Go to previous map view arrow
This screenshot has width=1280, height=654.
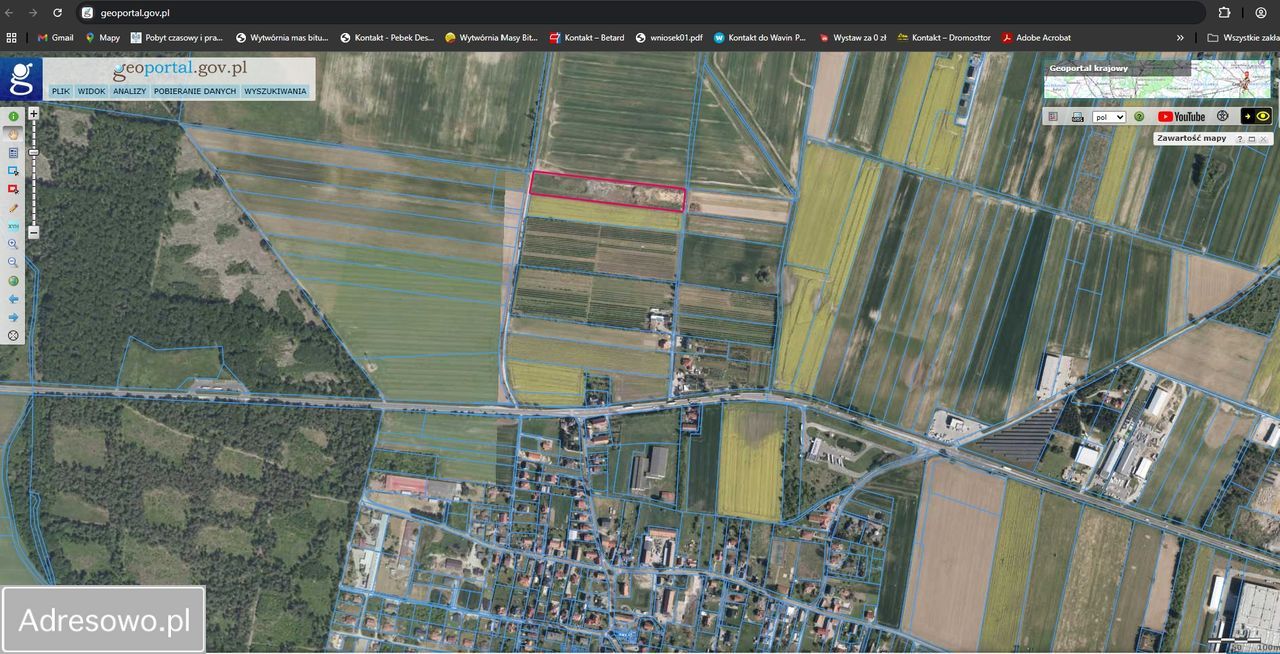pos(14,299)
